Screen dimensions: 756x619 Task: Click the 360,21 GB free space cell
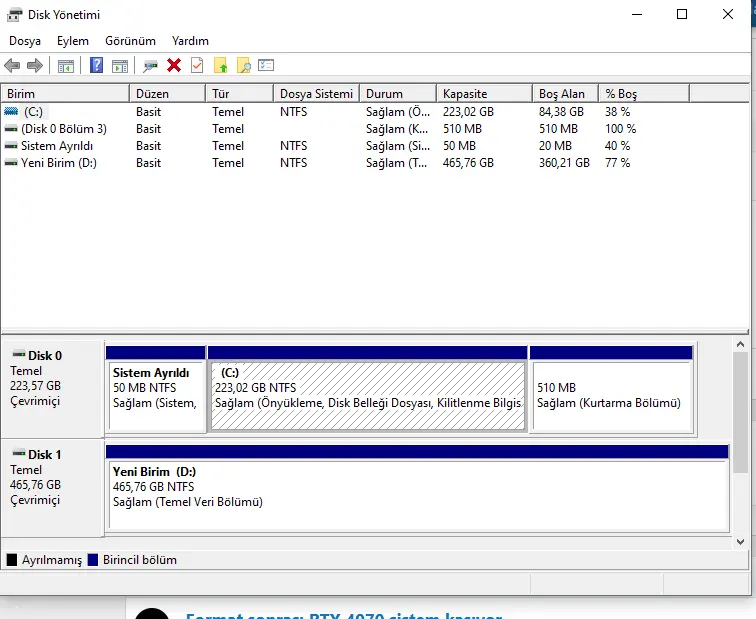[x=564, y=163]
